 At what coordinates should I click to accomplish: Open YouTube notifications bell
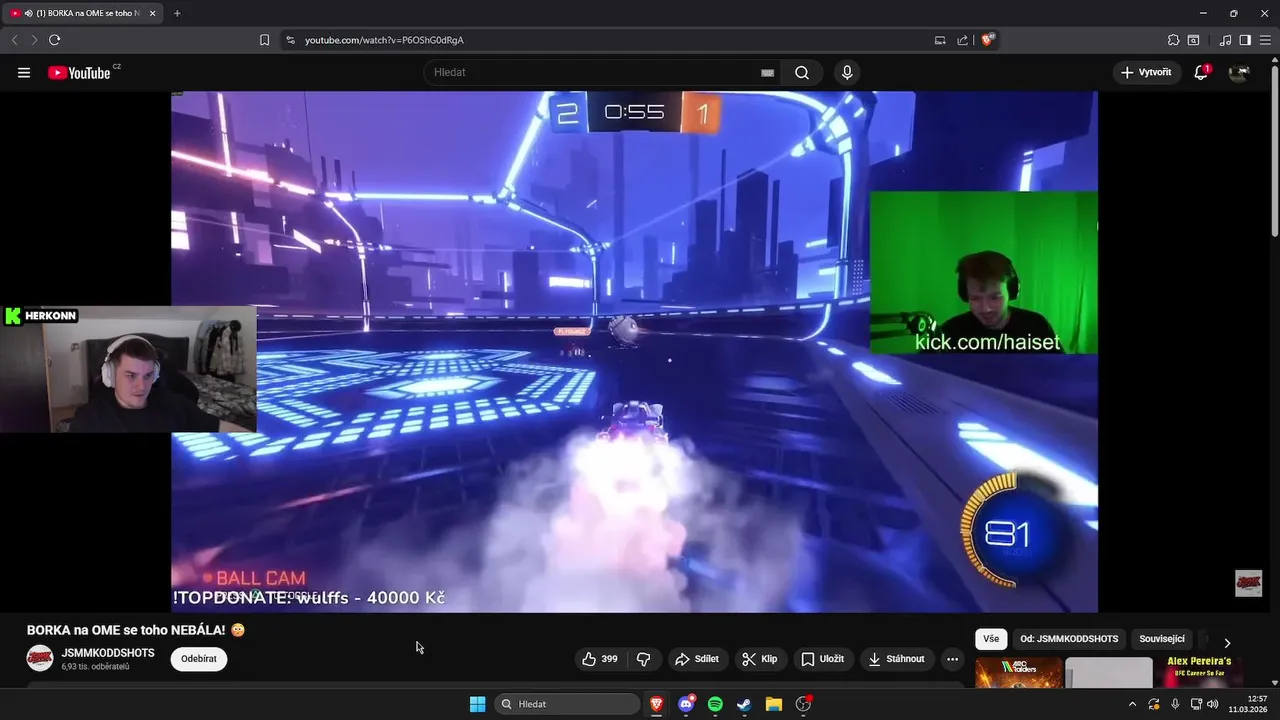tap(1201, 72)
